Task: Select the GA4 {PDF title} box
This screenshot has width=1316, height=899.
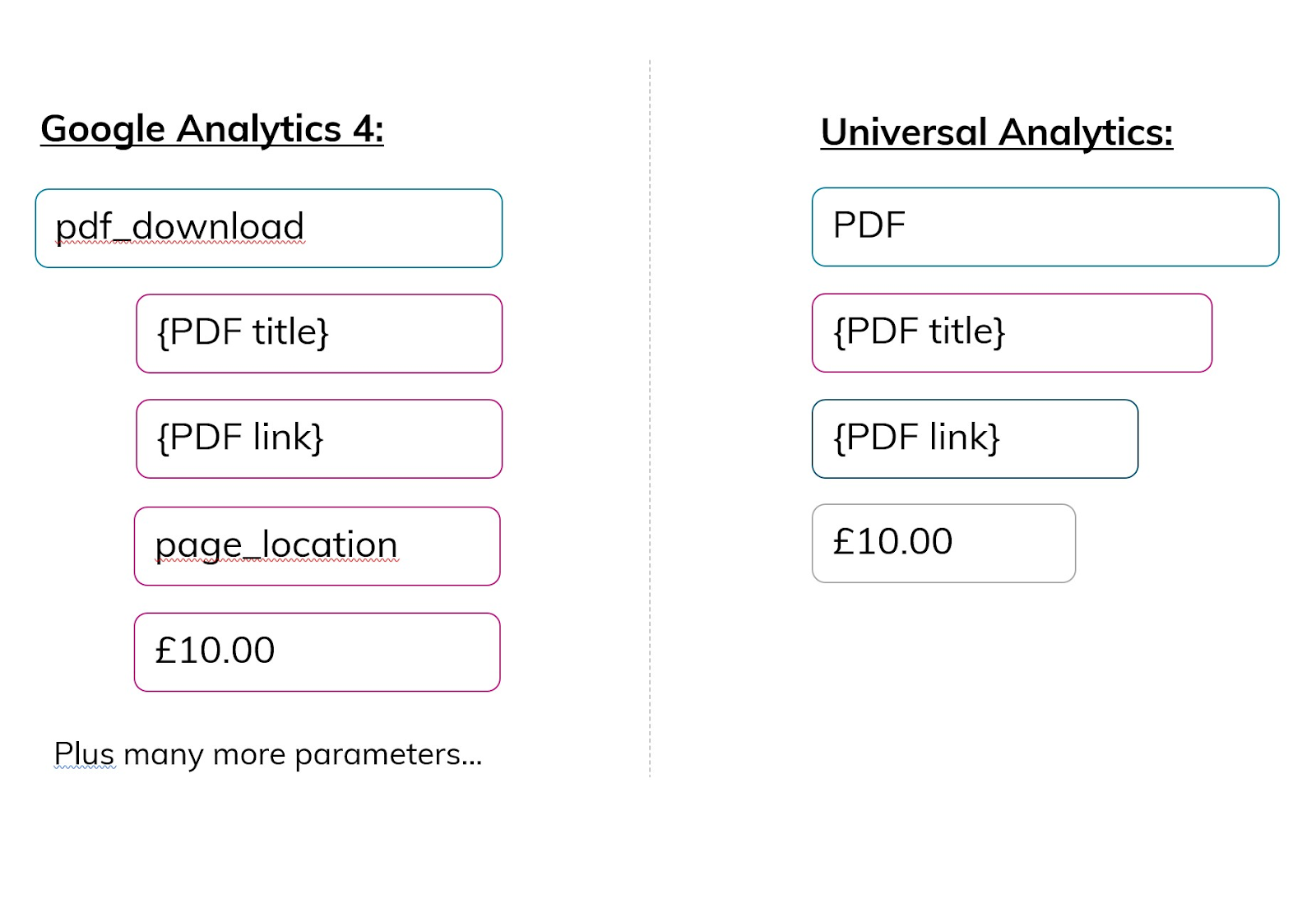Action: tap(319, 334)
